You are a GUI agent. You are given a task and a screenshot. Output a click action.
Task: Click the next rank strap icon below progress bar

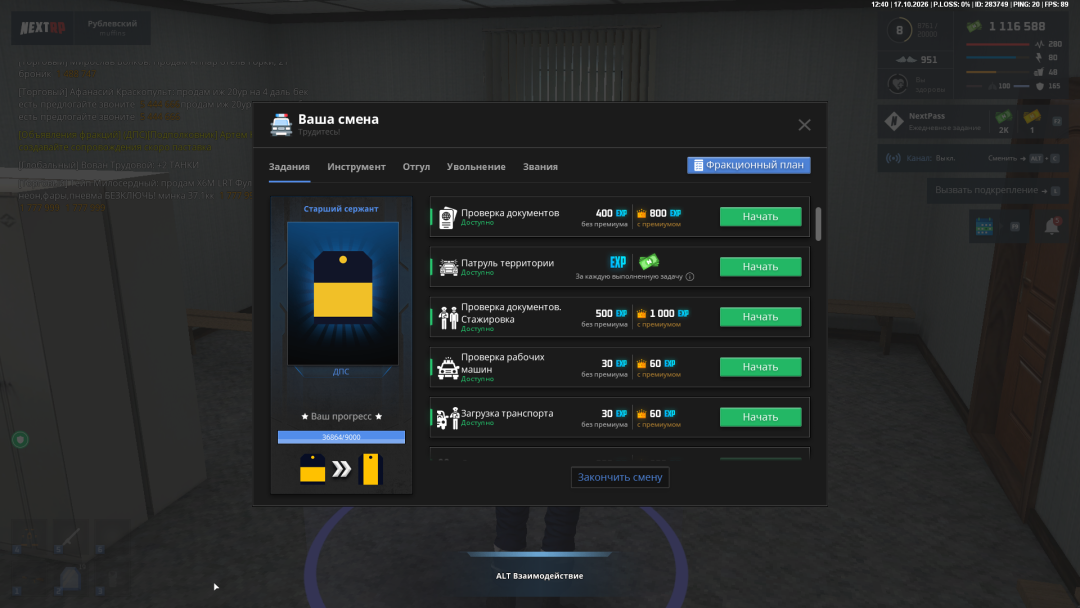[x=371, y=469]
